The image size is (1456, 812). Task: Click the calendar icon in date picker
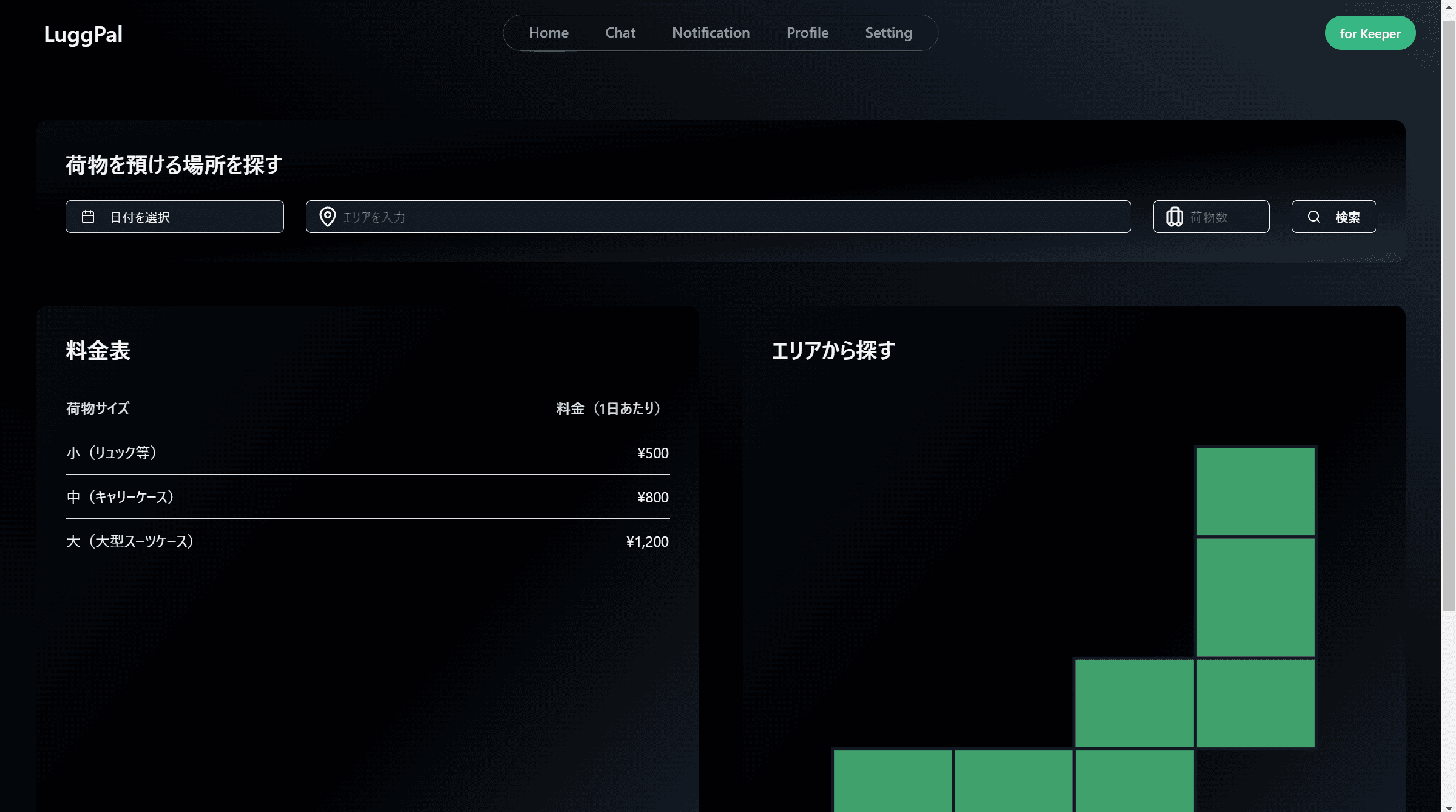[x=88, y=217]
